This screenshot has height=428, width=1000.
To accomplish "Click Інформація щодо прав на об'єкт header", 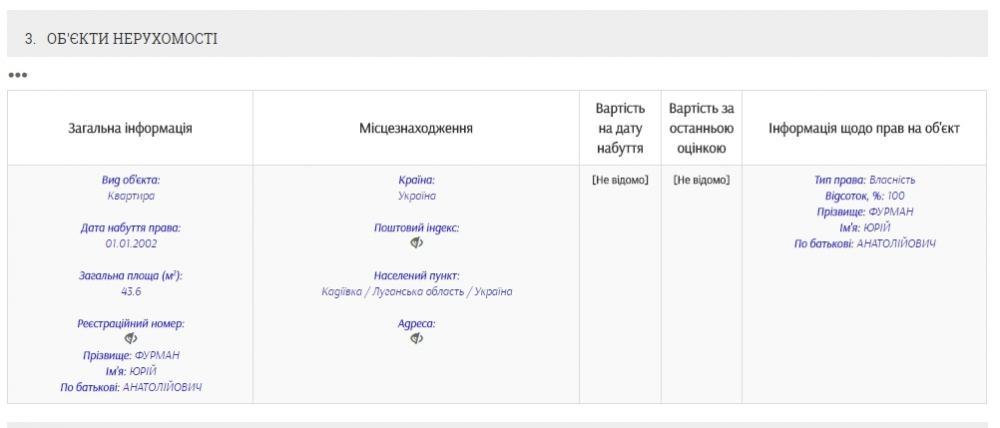I will pos(865,127).
